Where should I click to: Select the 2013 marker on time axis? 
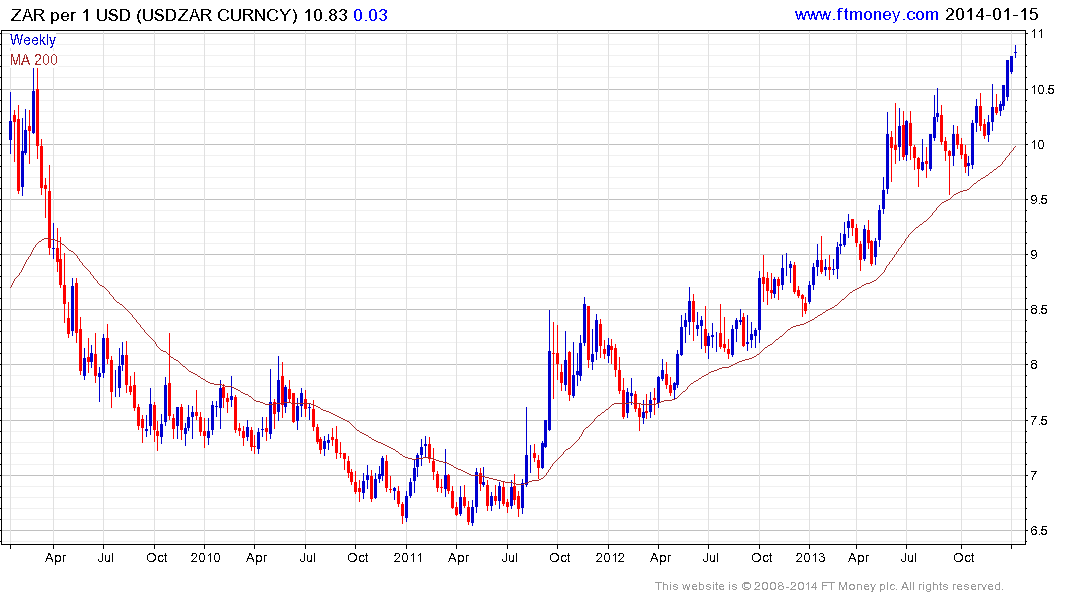(x=811, y=557)
